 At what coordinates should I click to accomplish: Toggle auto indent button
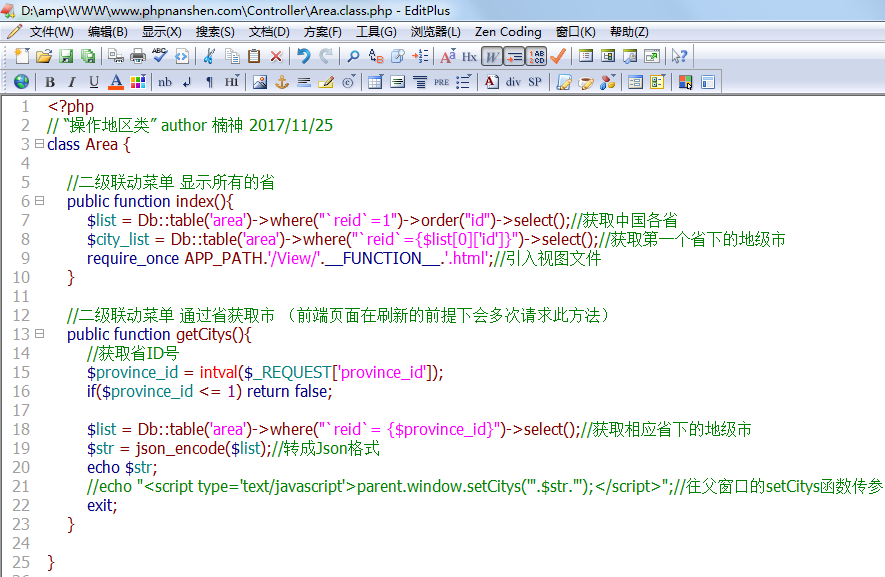coord(514,56)
